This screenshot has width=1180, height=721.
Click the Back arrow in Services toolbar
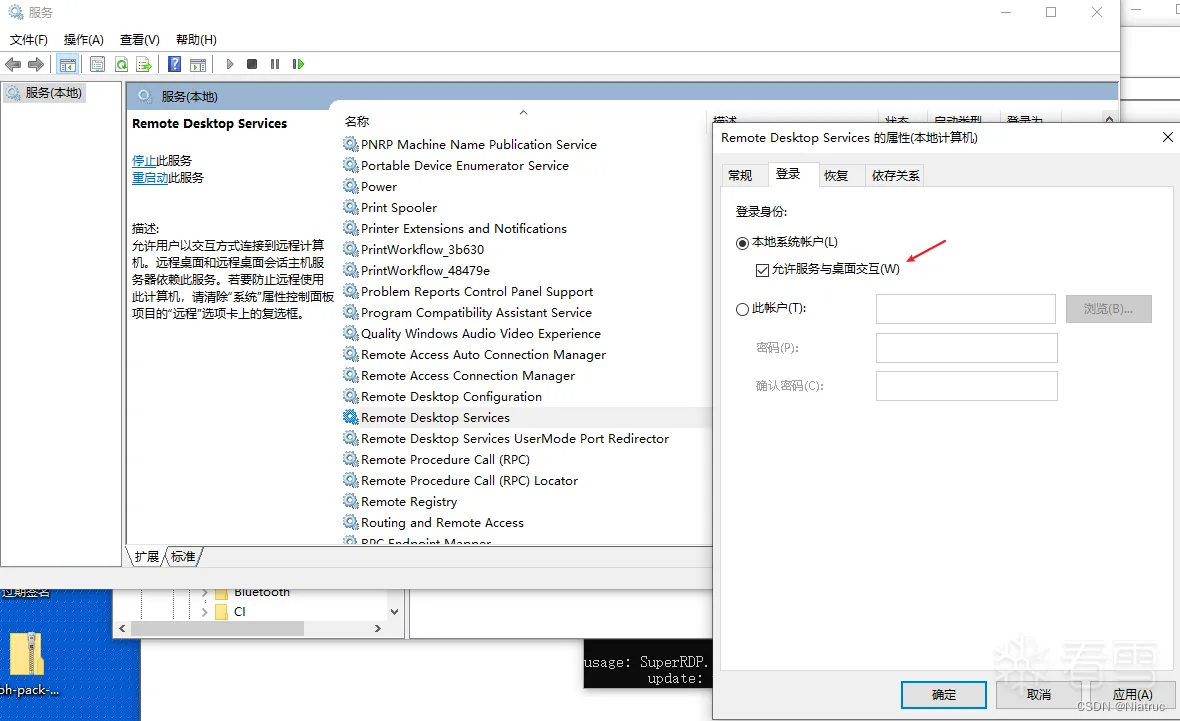[x=13, y=65]
